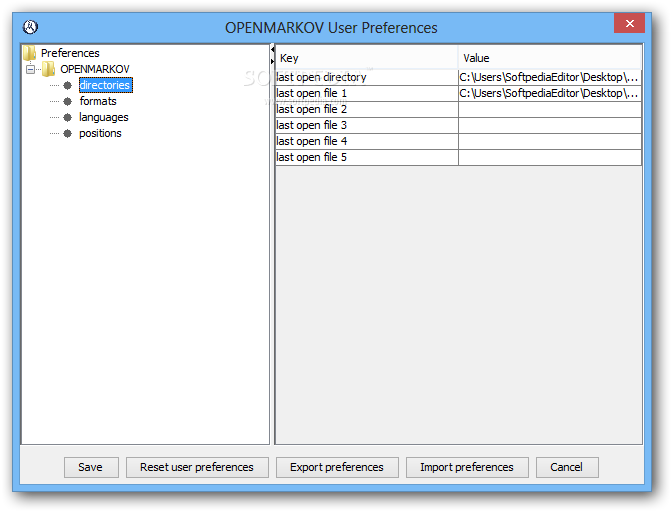
Task: Click empty value cell for last open file 5
Action: [x=550, y=157]
